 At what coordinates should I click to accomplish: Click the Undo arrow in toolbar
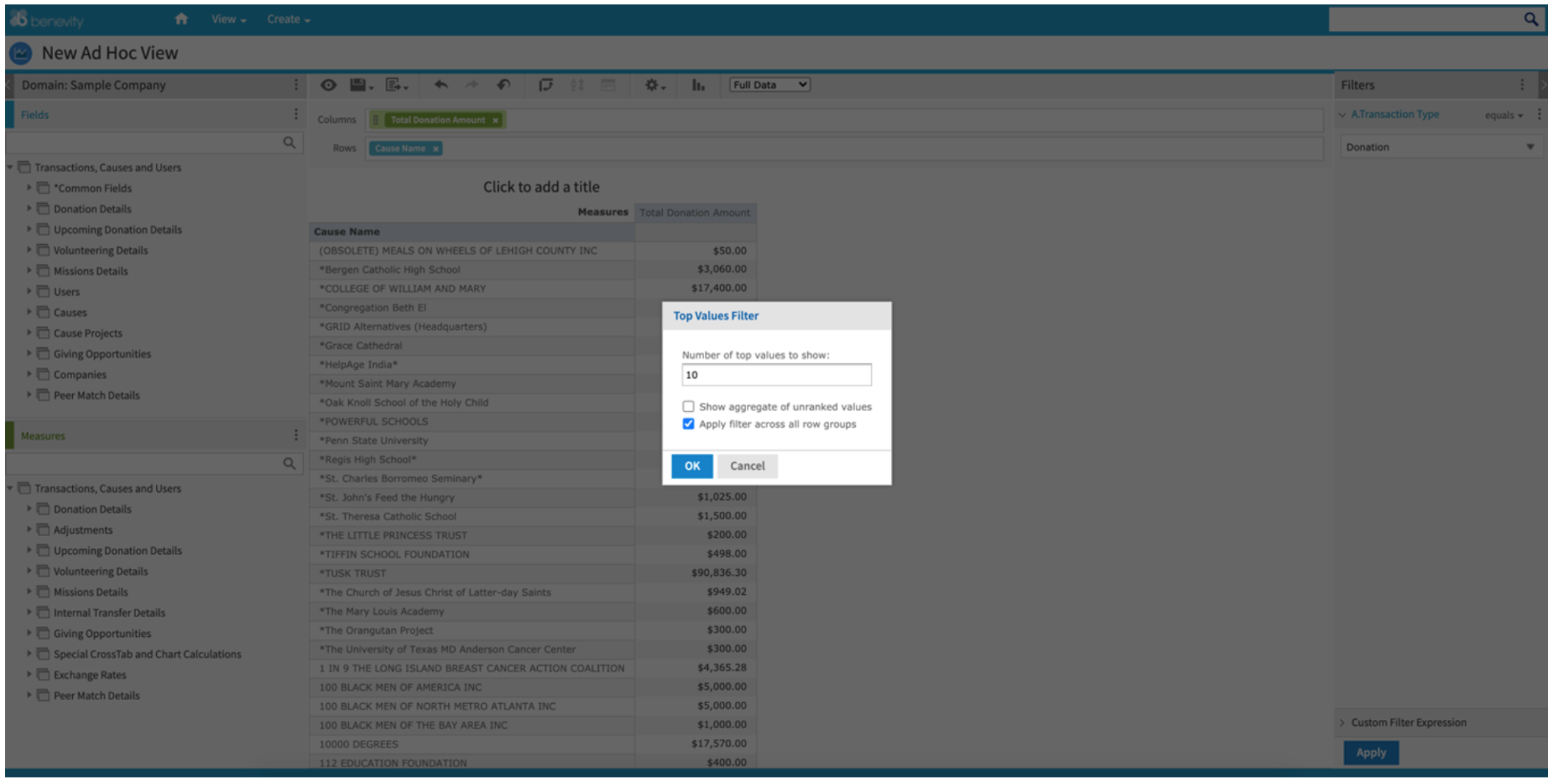[441, 85]
